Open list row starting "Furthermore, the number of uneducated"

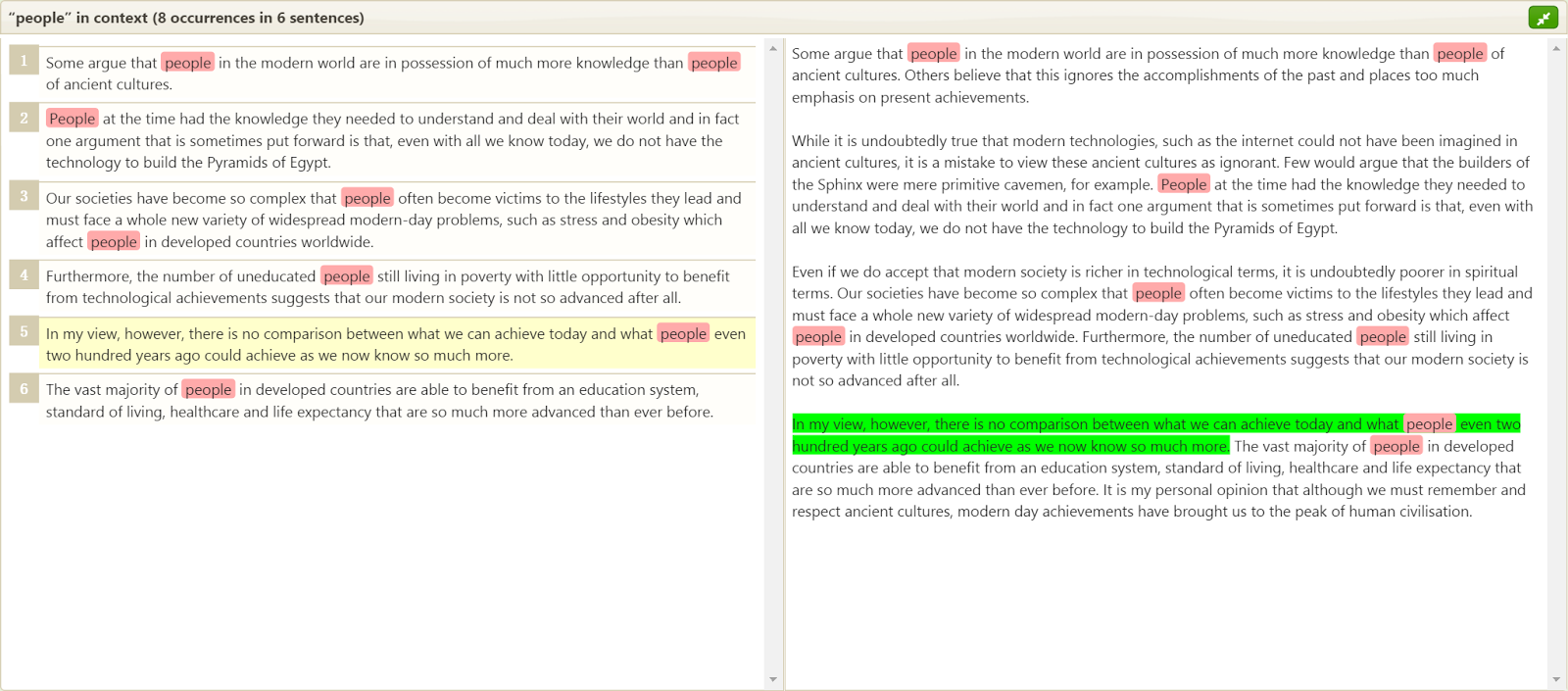click(x=397, y=287)
